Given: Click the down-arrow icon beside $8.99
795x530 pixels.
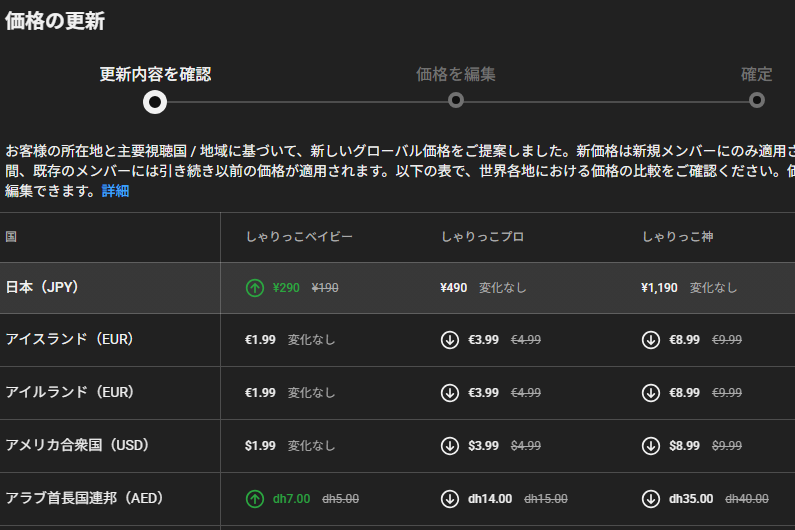Looking at the screenshot, I should click(x=651, y=446).
